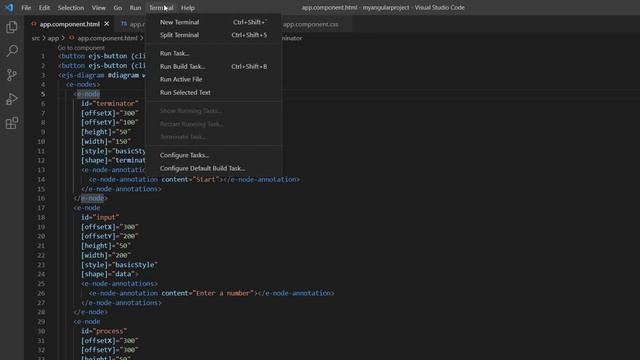
Task: Click the [height]="50" line 21
Action: tap(106, 246)
